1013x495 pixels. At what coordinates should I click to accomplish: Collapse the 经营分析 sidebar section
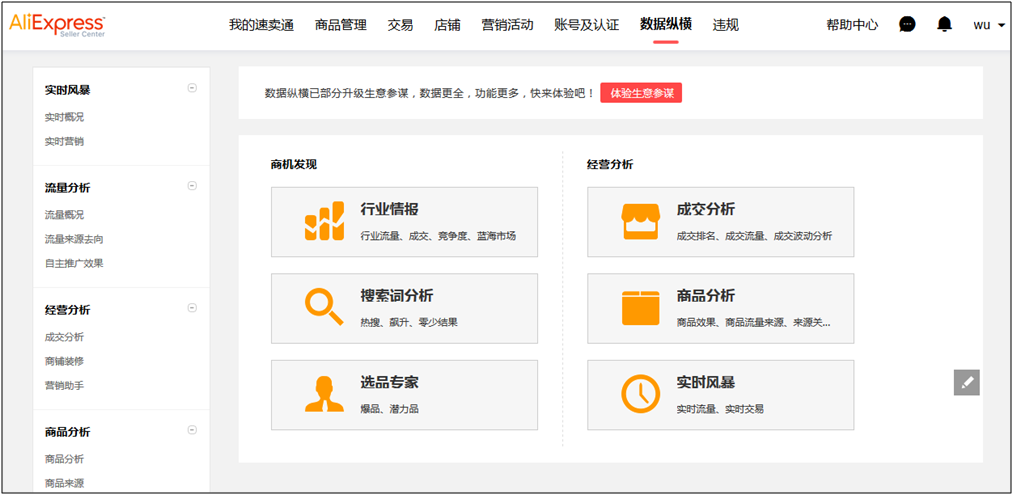click(192, 308)
